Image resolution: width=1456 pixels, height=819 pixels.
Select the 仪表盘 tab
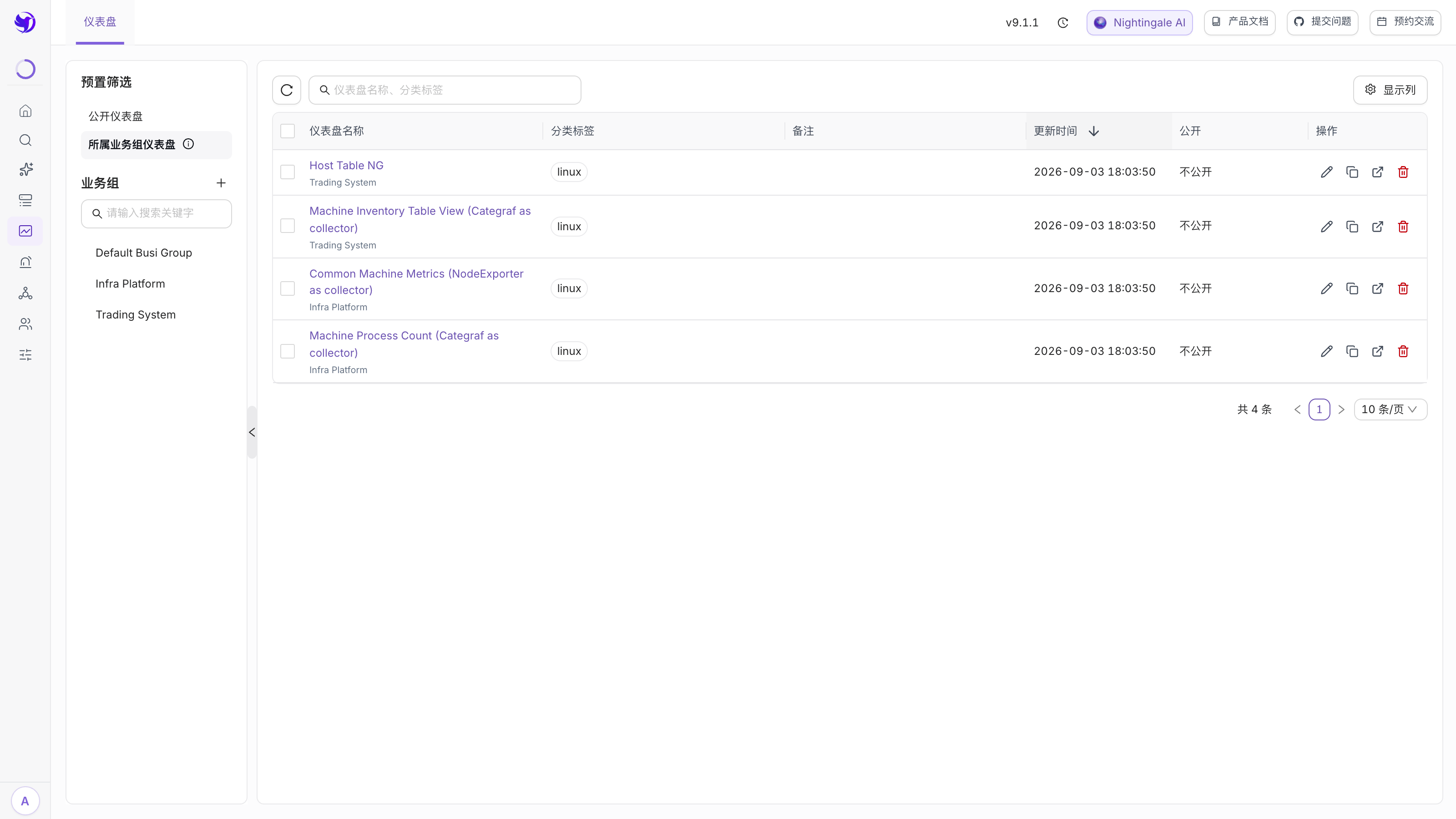(x=100, y=22)
